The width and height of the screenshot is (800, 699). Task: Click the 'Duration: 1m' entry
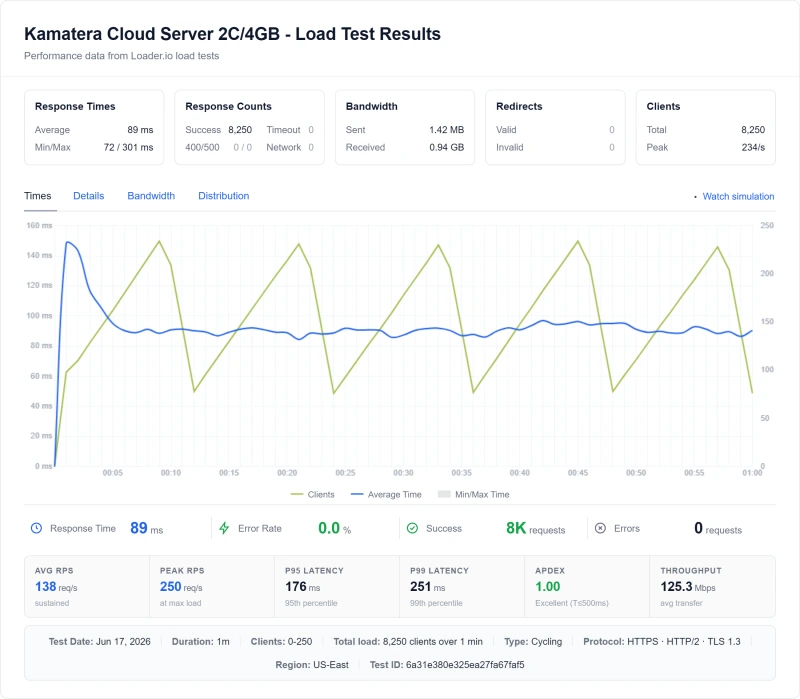[201, 641]
